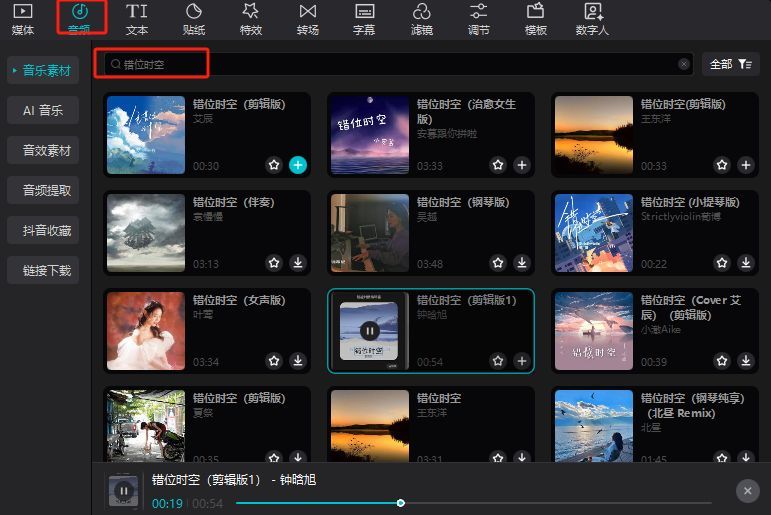Pause 错位时空（剪辑版1）card playback
The width and height of the screenshot is (771, 515).
tap(370, 331)
